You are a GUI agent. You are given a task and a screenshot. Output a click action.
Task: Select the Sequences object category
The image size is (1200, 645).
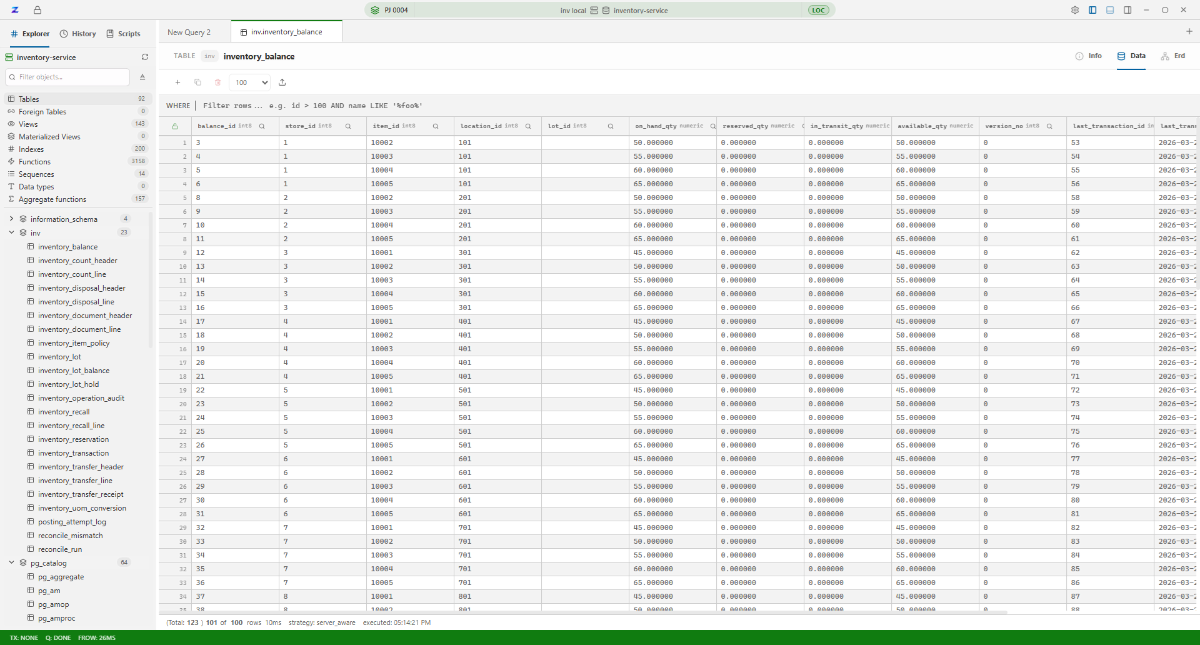coord(77,174)
